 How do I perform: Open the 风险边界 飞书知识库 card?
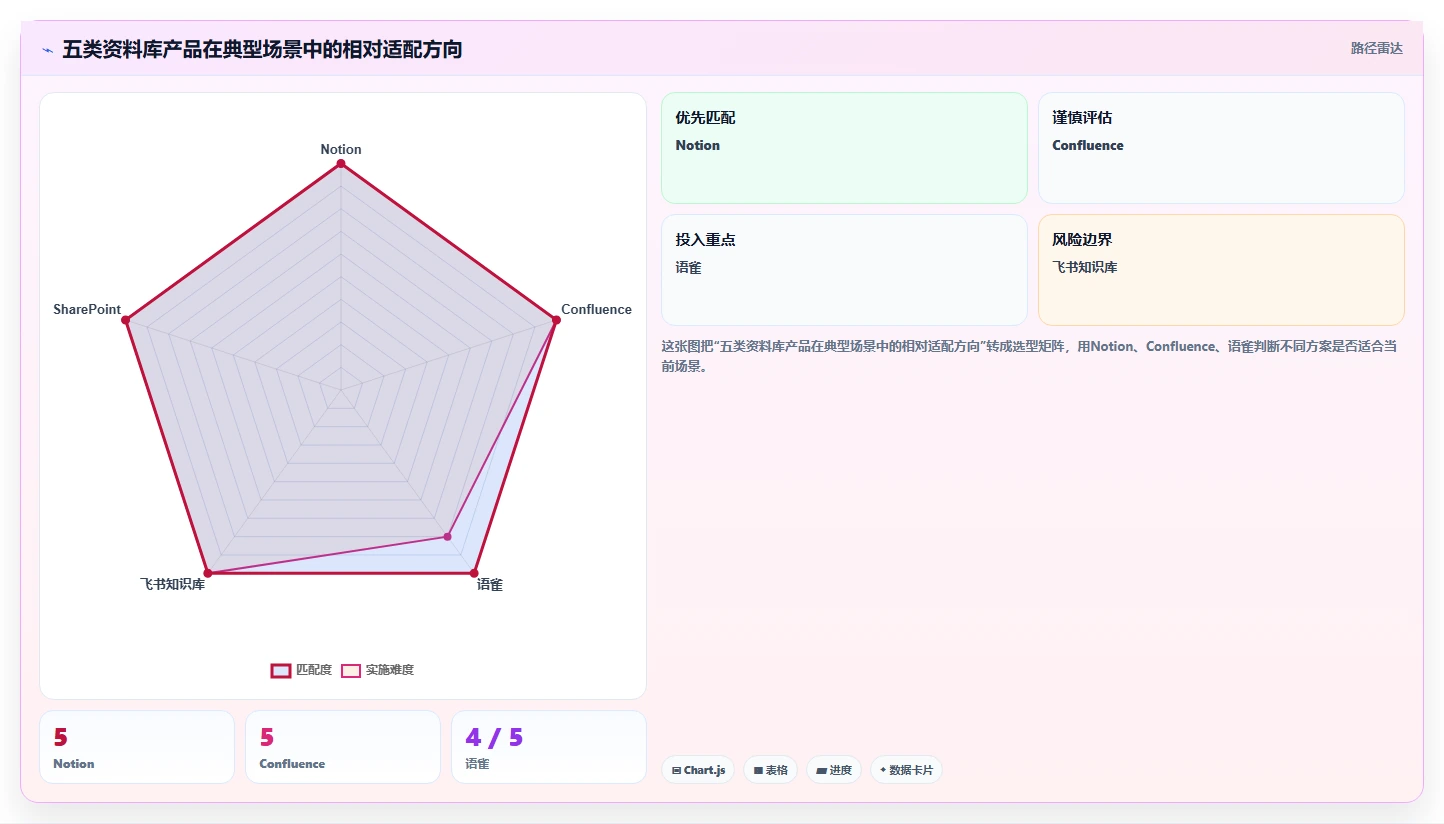click(x=1221, y=270)
